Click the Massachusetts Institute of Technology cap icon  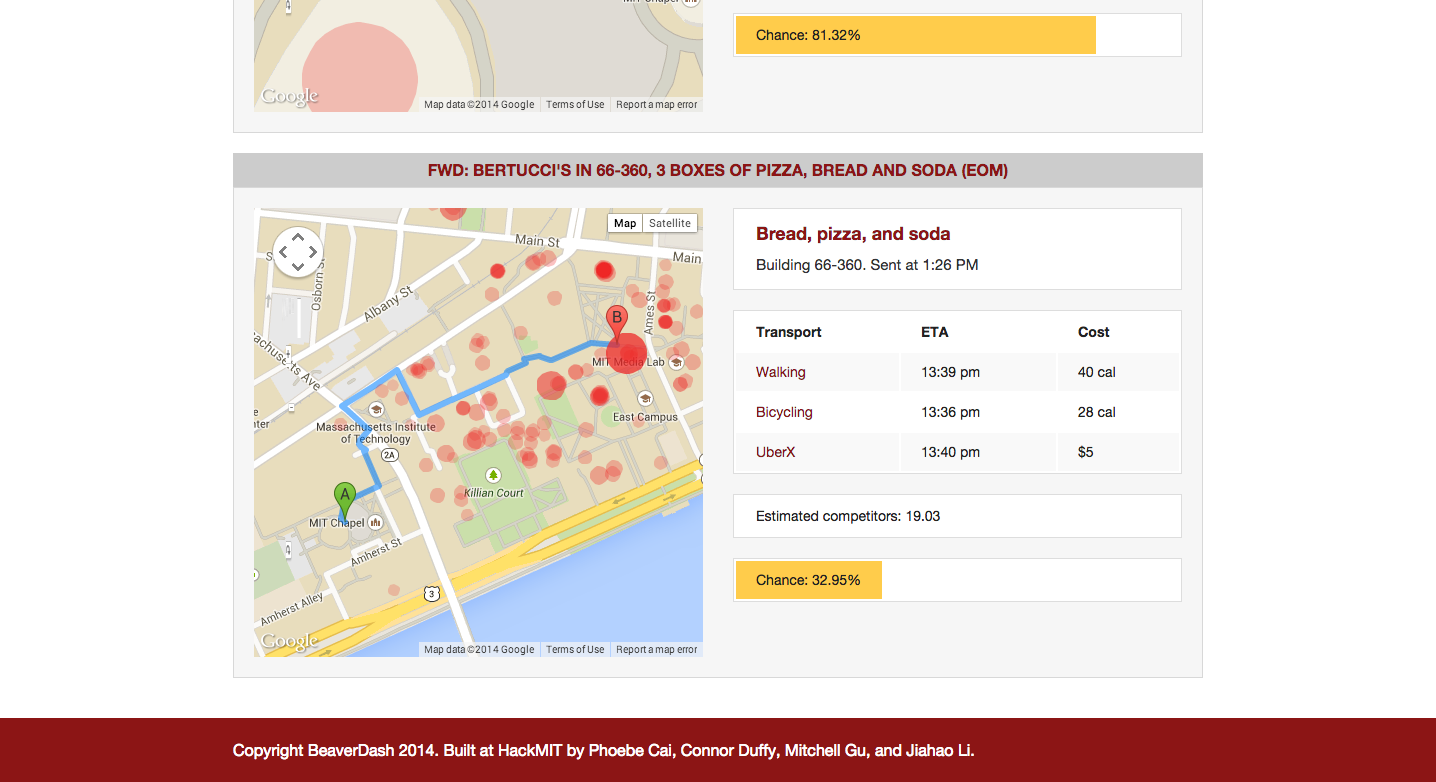tap(376, 408)
